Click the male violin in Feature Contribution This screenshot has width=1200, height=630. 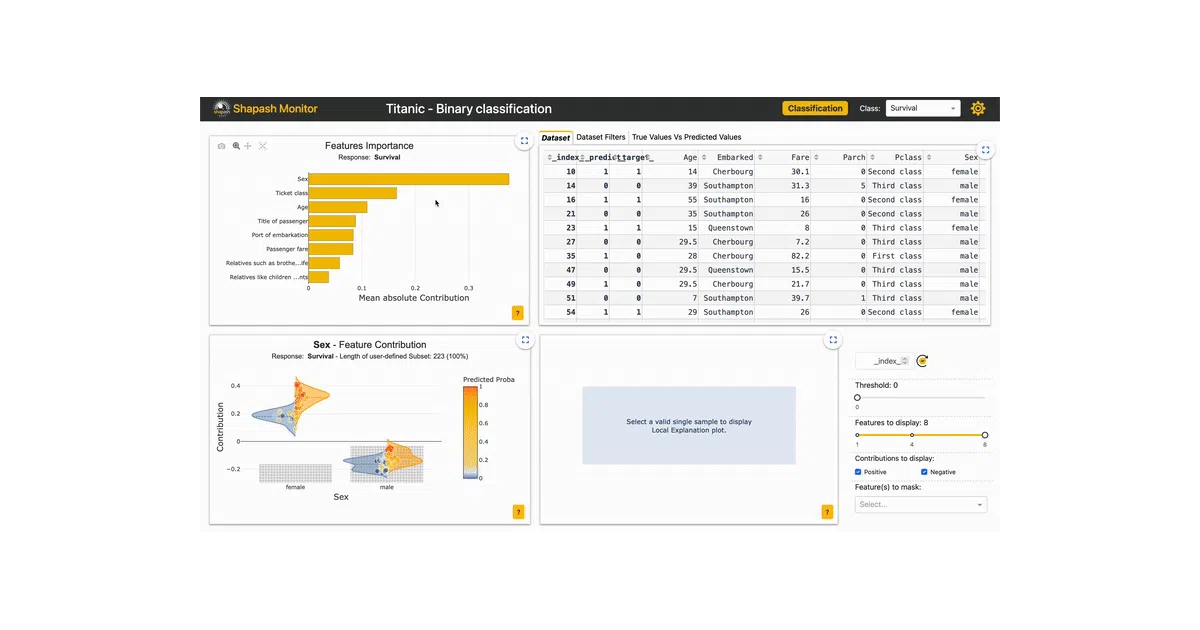(385, 458)
